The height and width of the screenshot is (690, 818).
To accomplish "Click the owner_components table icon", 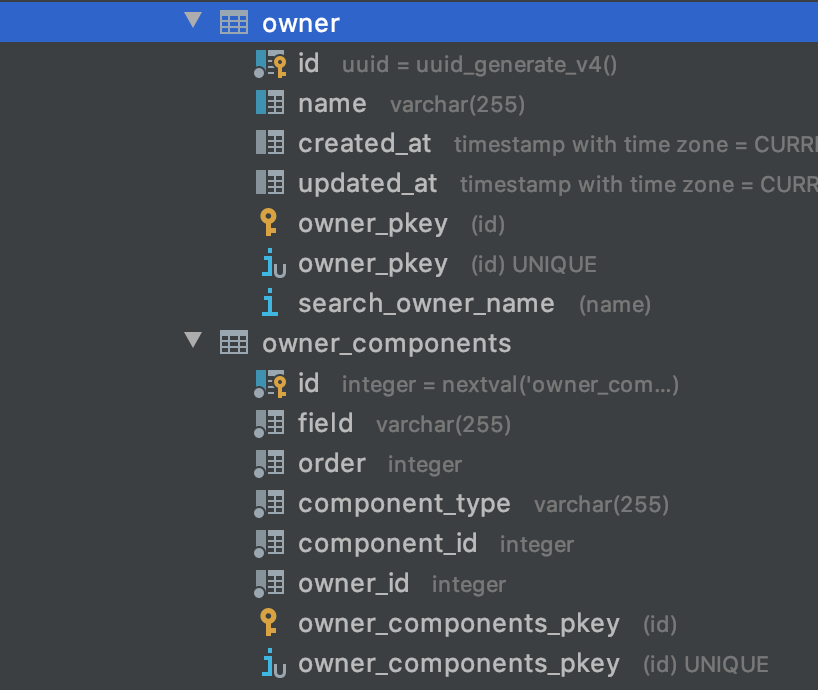I will [x=234, y=342].
